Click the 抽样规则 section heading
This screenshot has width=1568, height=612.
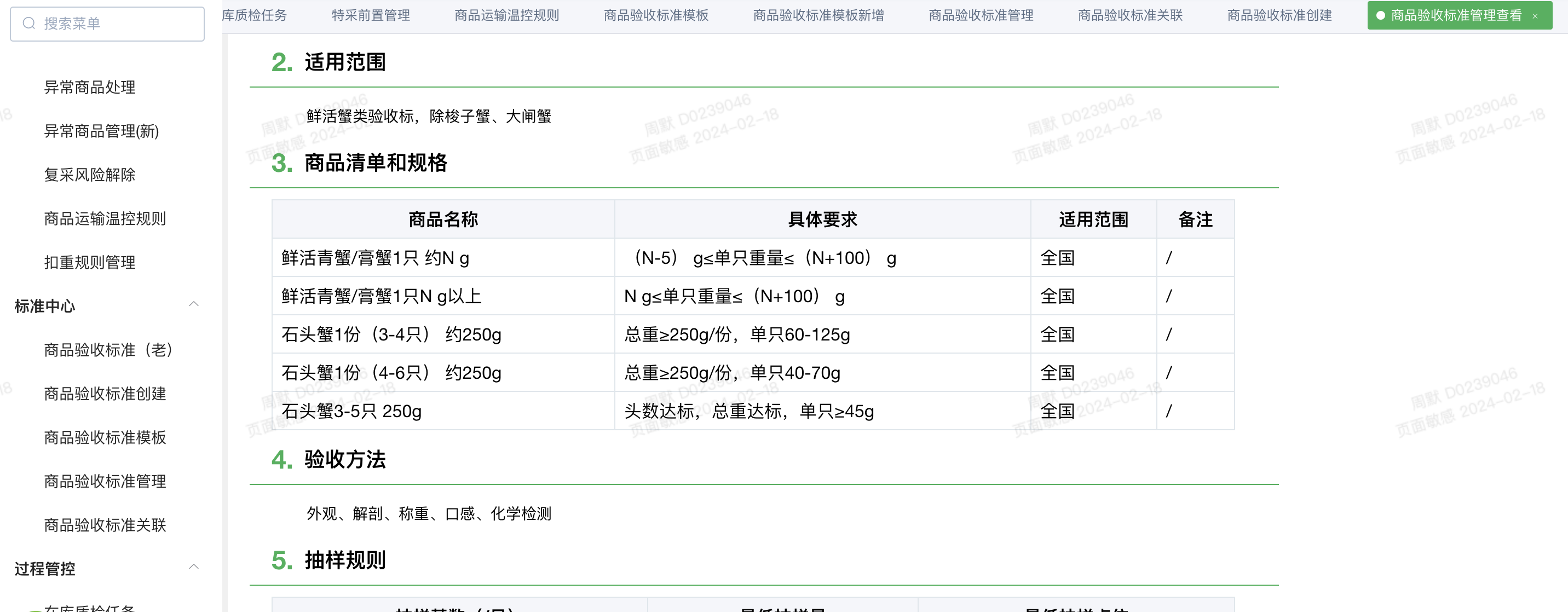[x=345, y=561]
